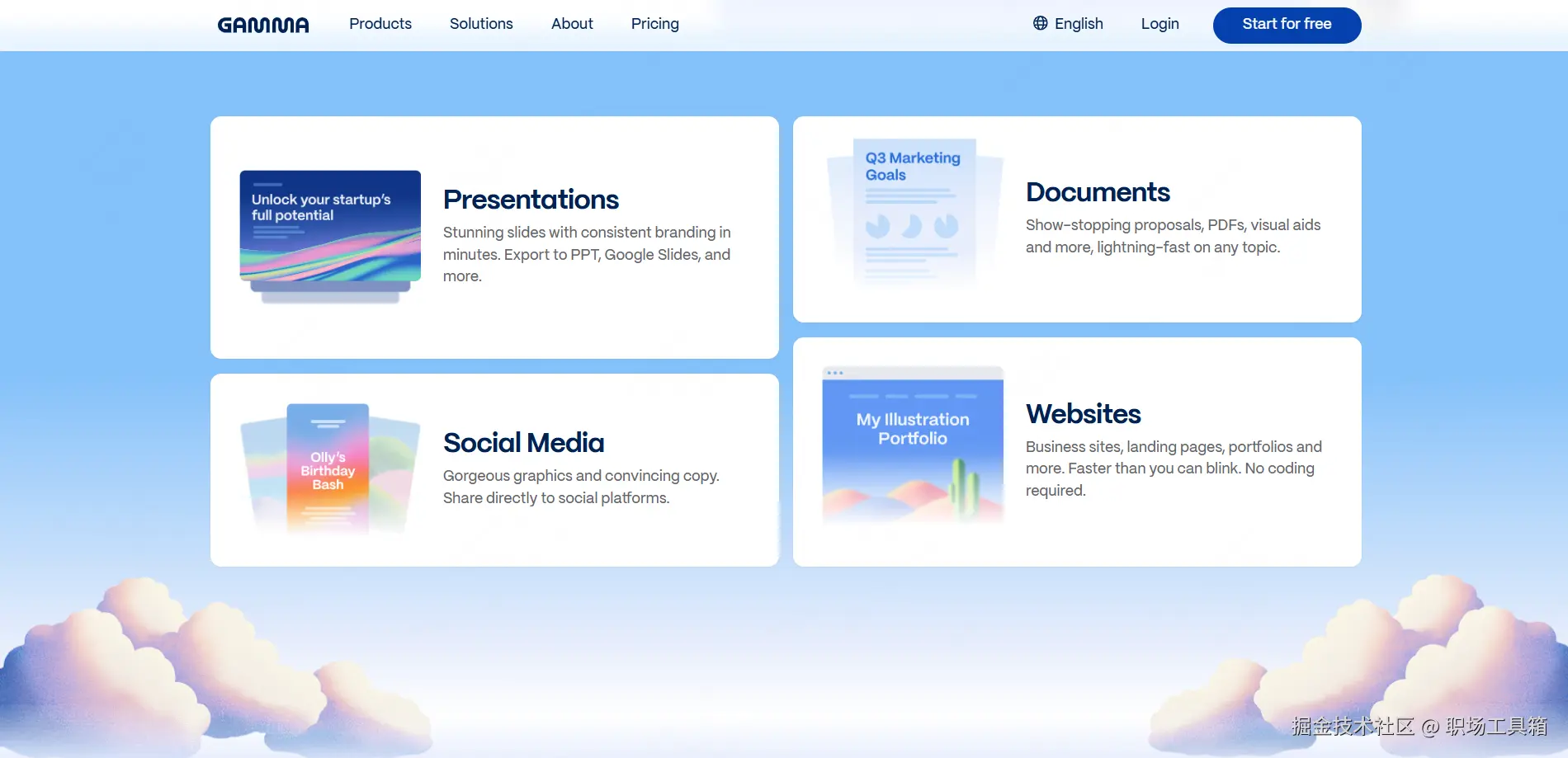
Task: Open the Solutions menu
Action: (481, 24)
